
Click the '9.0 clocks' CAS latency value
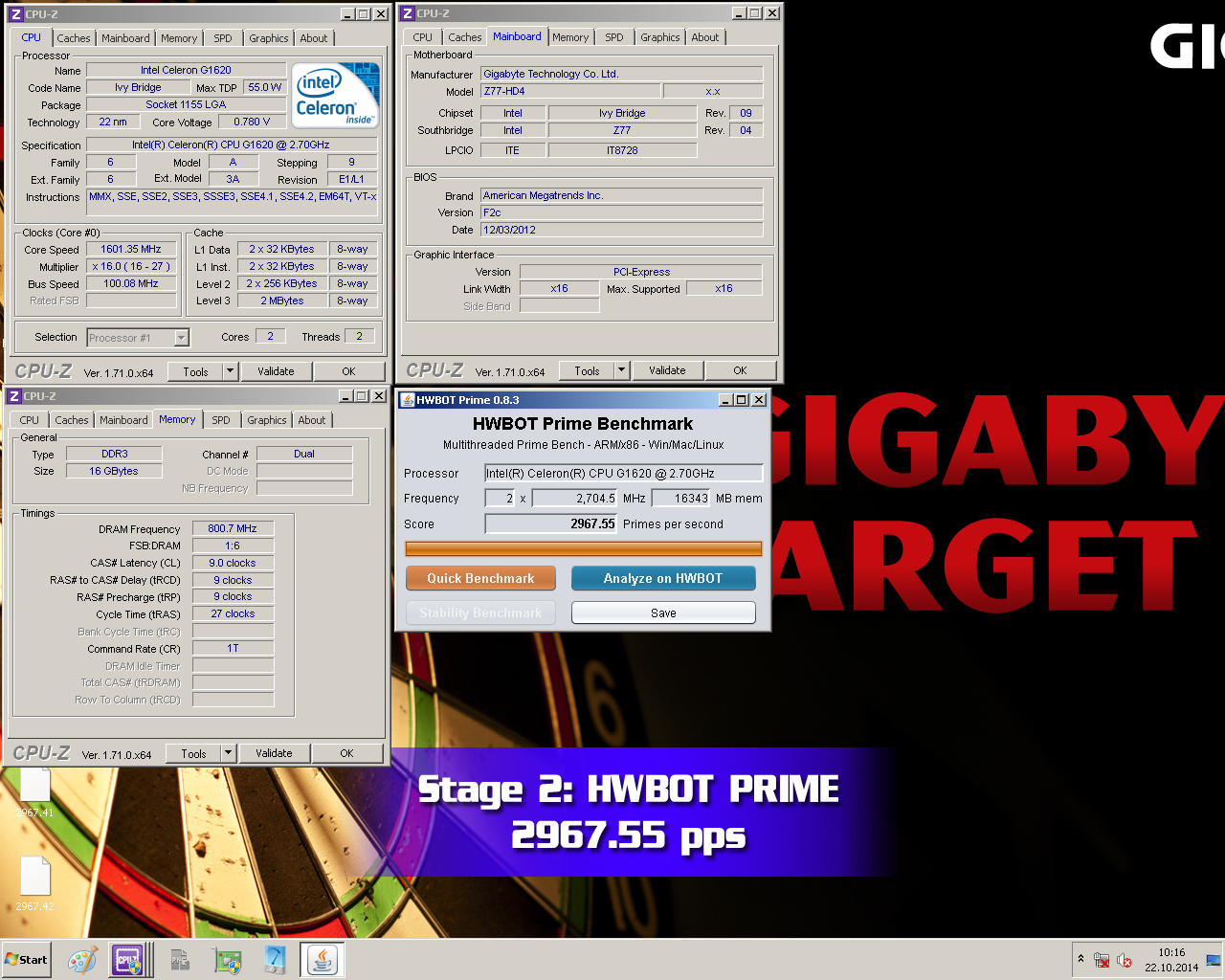pos(233,563)
